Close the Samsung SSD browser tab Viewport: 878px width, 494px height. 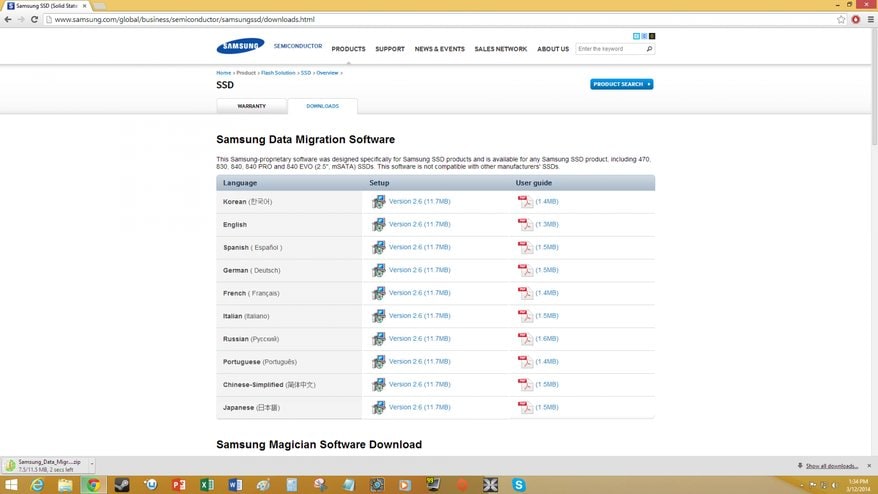tap(85, 6)
